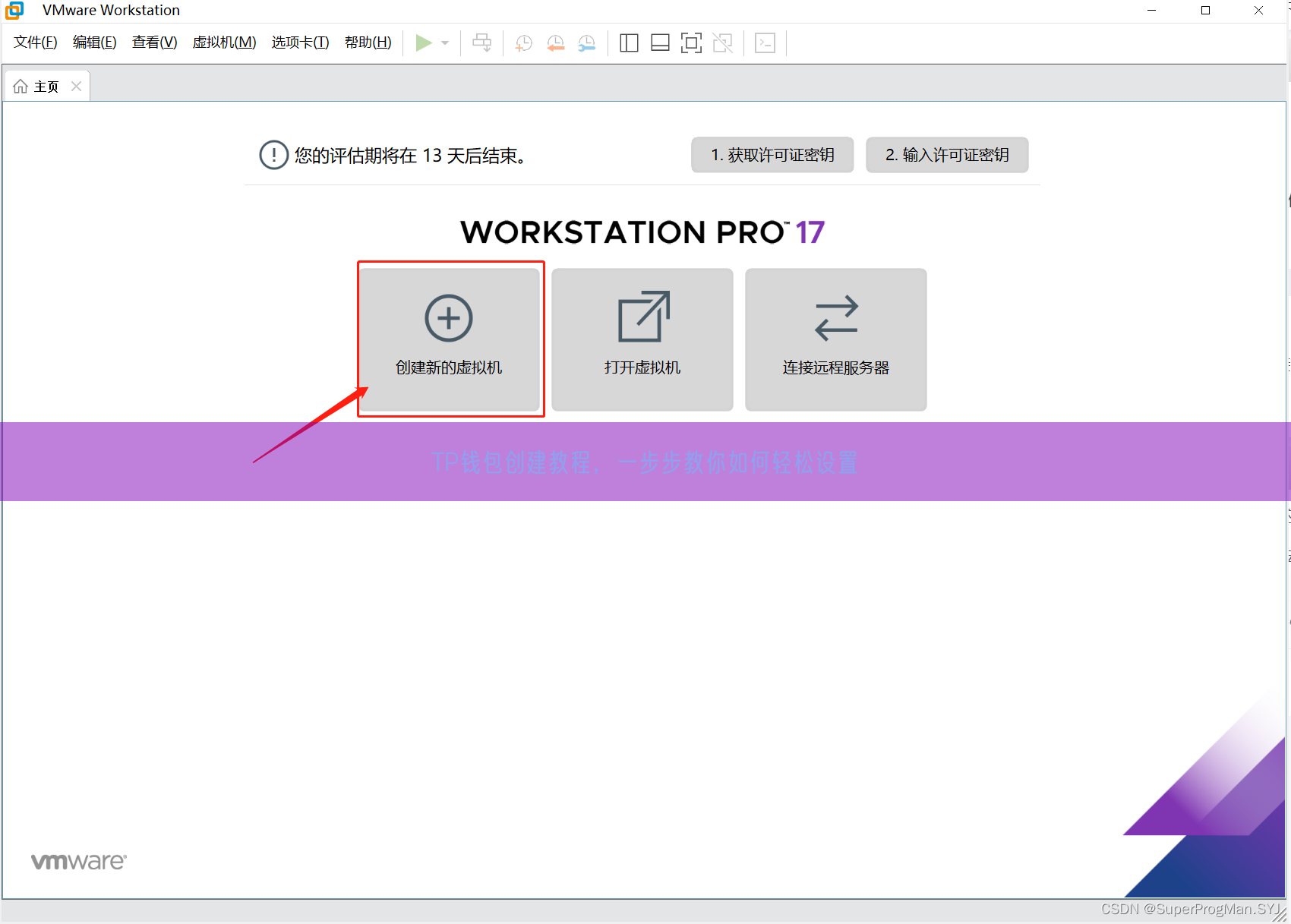1291x924 pixels.
Task: Click the evaluation warning exclamation icon
Action: click(x=273, y=155)
